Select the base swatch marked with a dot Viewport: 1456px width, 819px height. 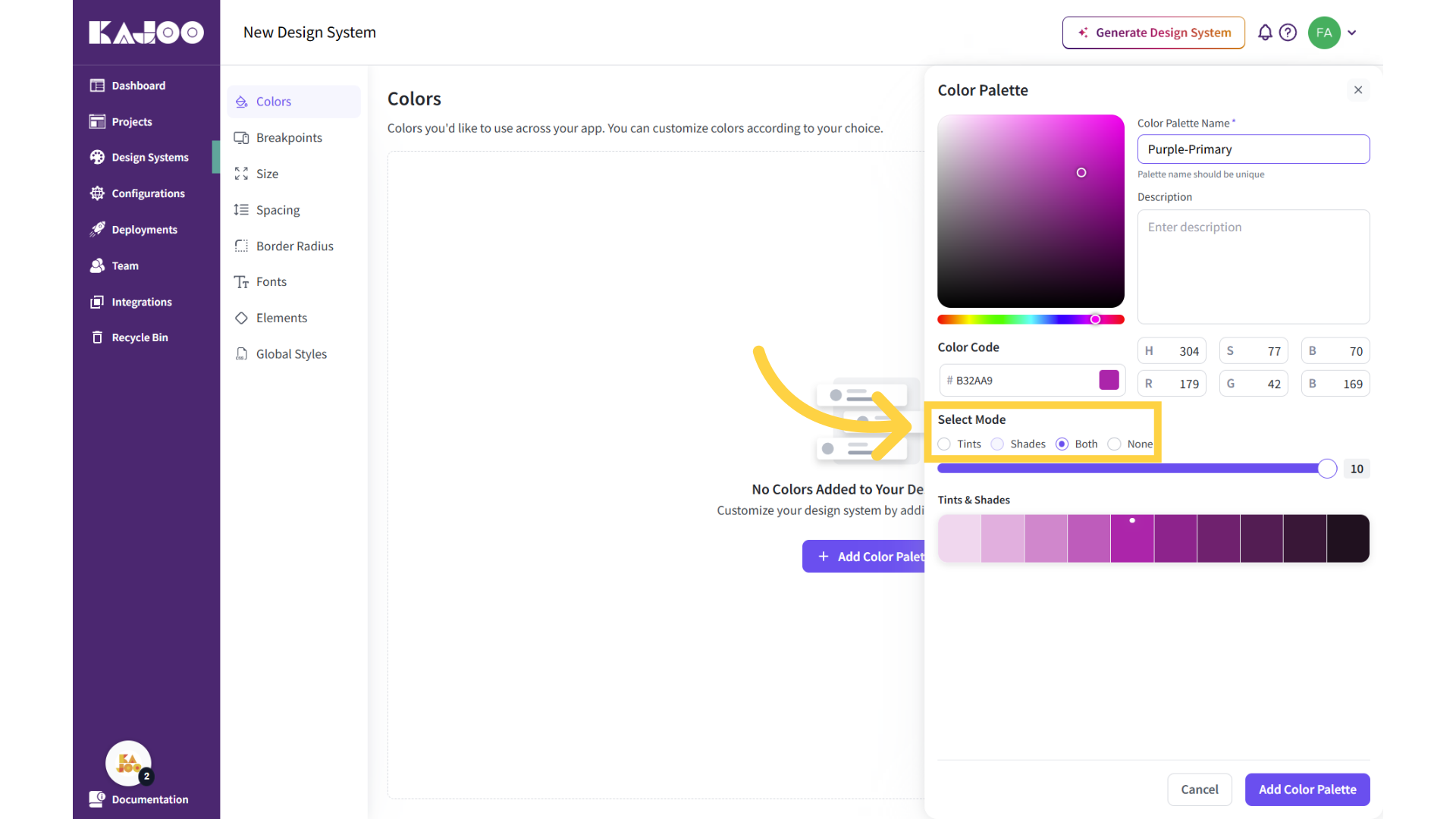coord(1132,538)
